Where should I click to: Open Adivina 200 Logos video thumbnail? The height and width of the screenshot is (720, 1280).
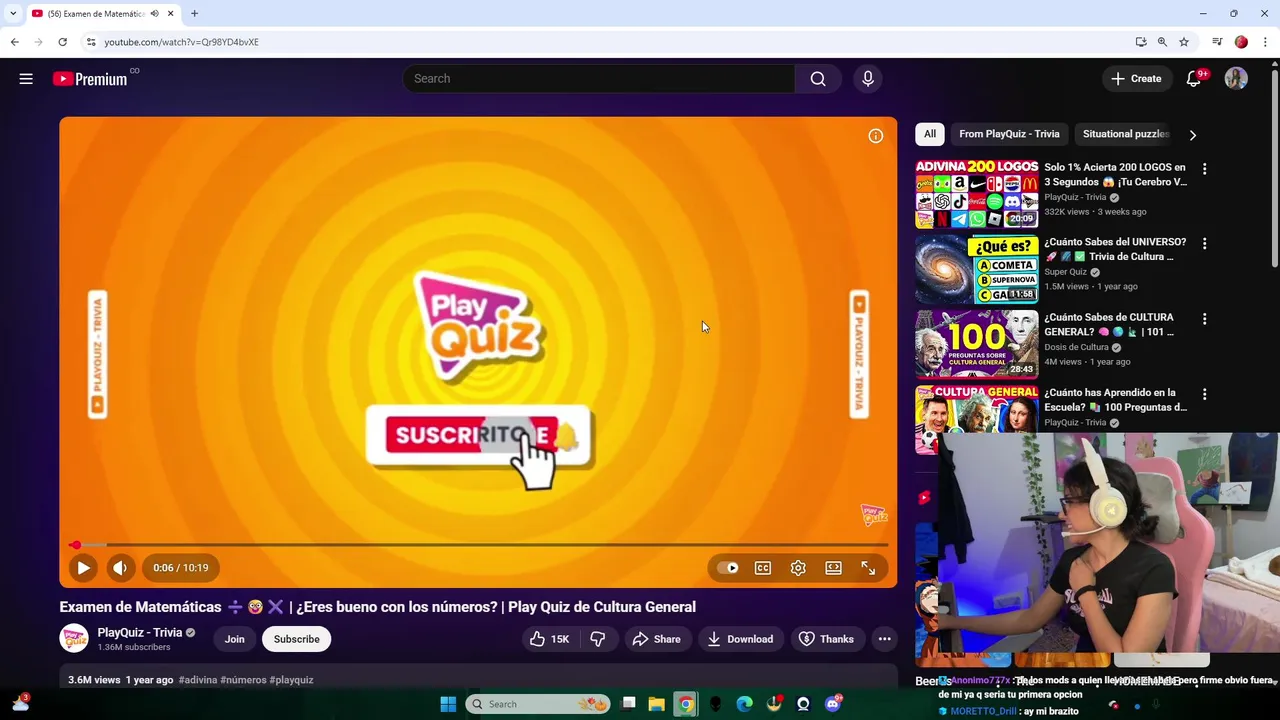977,194
